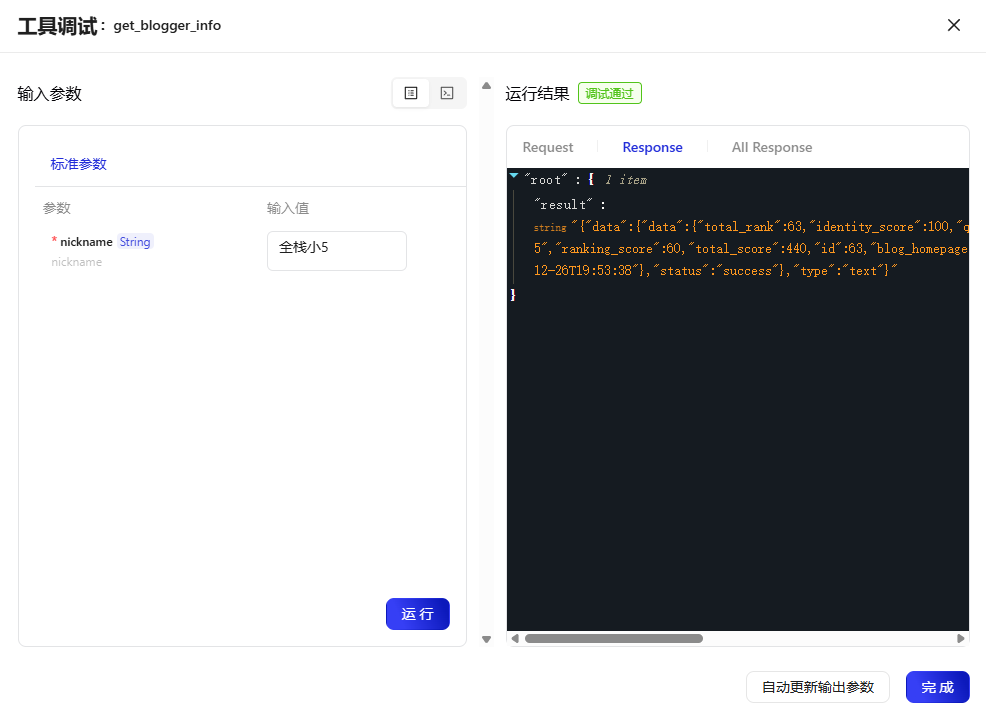This screenshot has height=711, width=986.
Task: Click the orange "string" type label
Action: [x=550, y=228]
